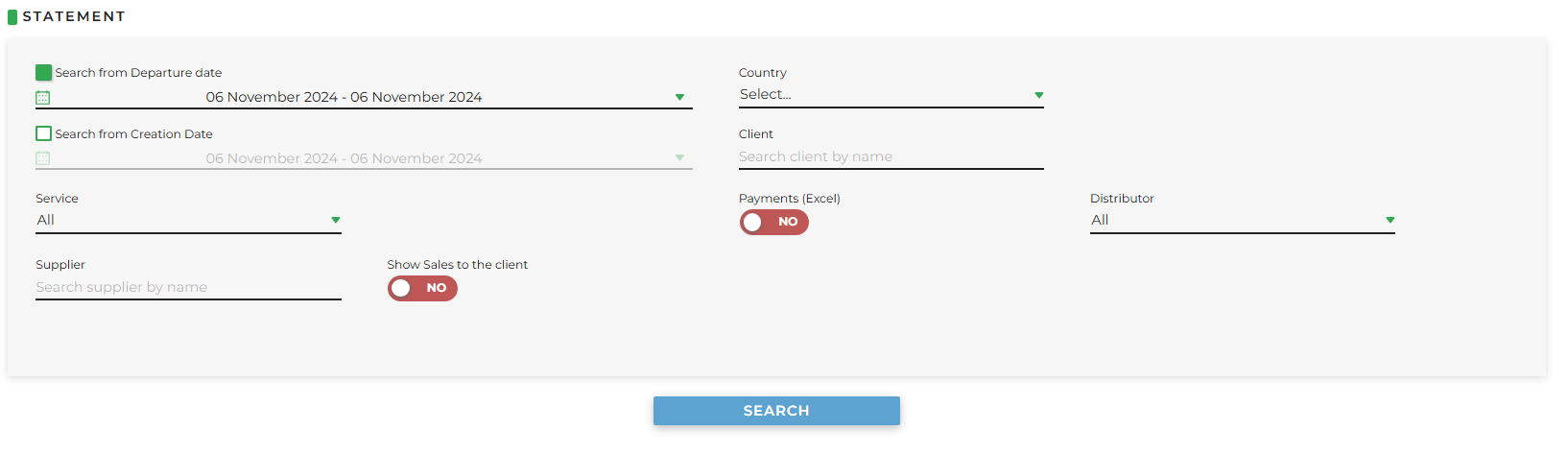Click the Departure date range text
The image size is (1568, 454).
(x=344, y=97)
